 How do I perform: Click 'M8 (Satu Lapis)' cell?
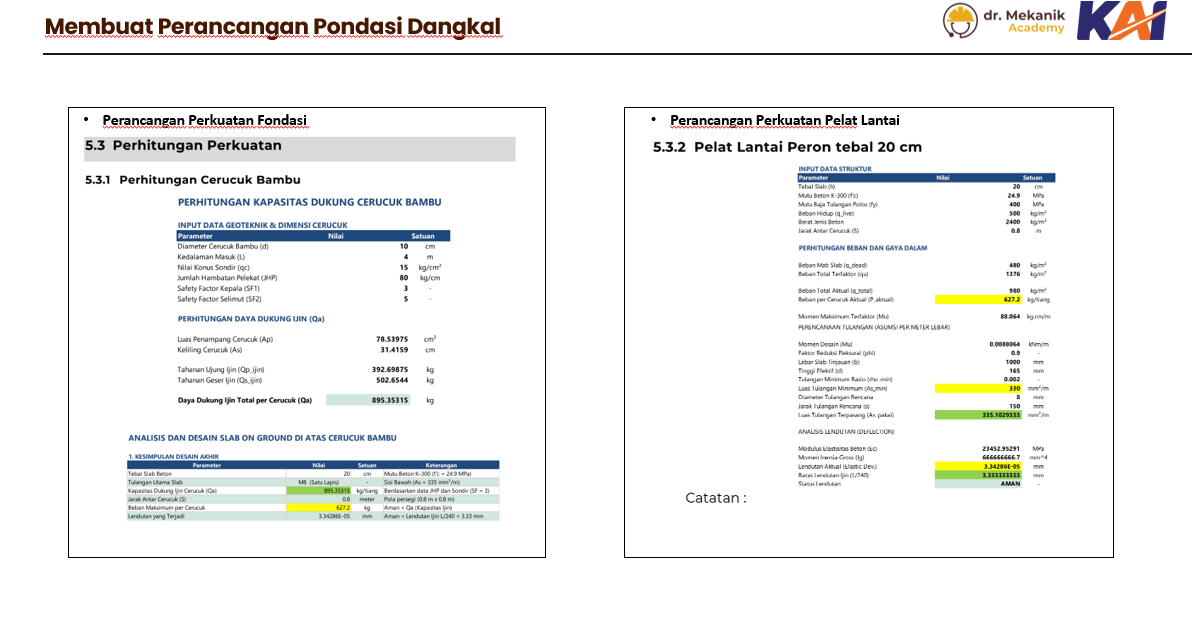point(319,482)
